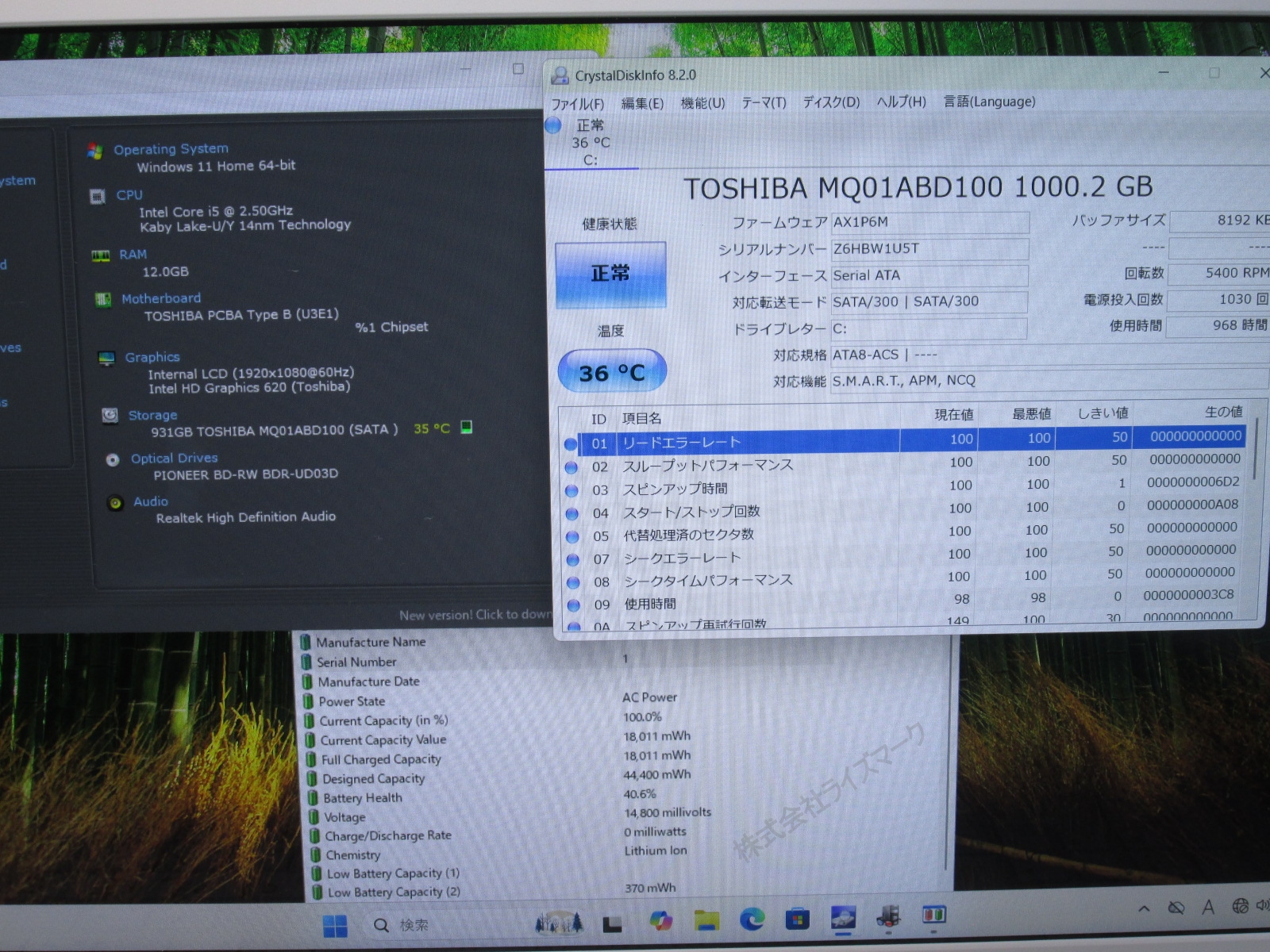Click the New version download link in Speccy
1270x952 pixels.
tap(474, 615)
